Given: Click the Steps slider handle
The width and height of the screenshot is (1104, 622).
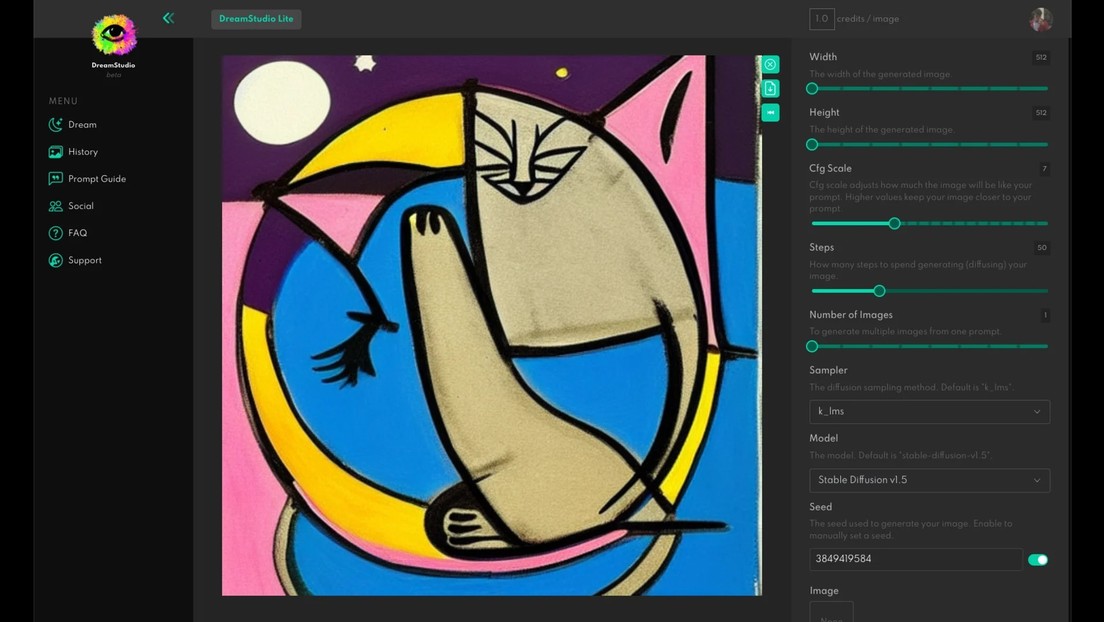Looking at the screenshot, I should [x=880, y=291].
